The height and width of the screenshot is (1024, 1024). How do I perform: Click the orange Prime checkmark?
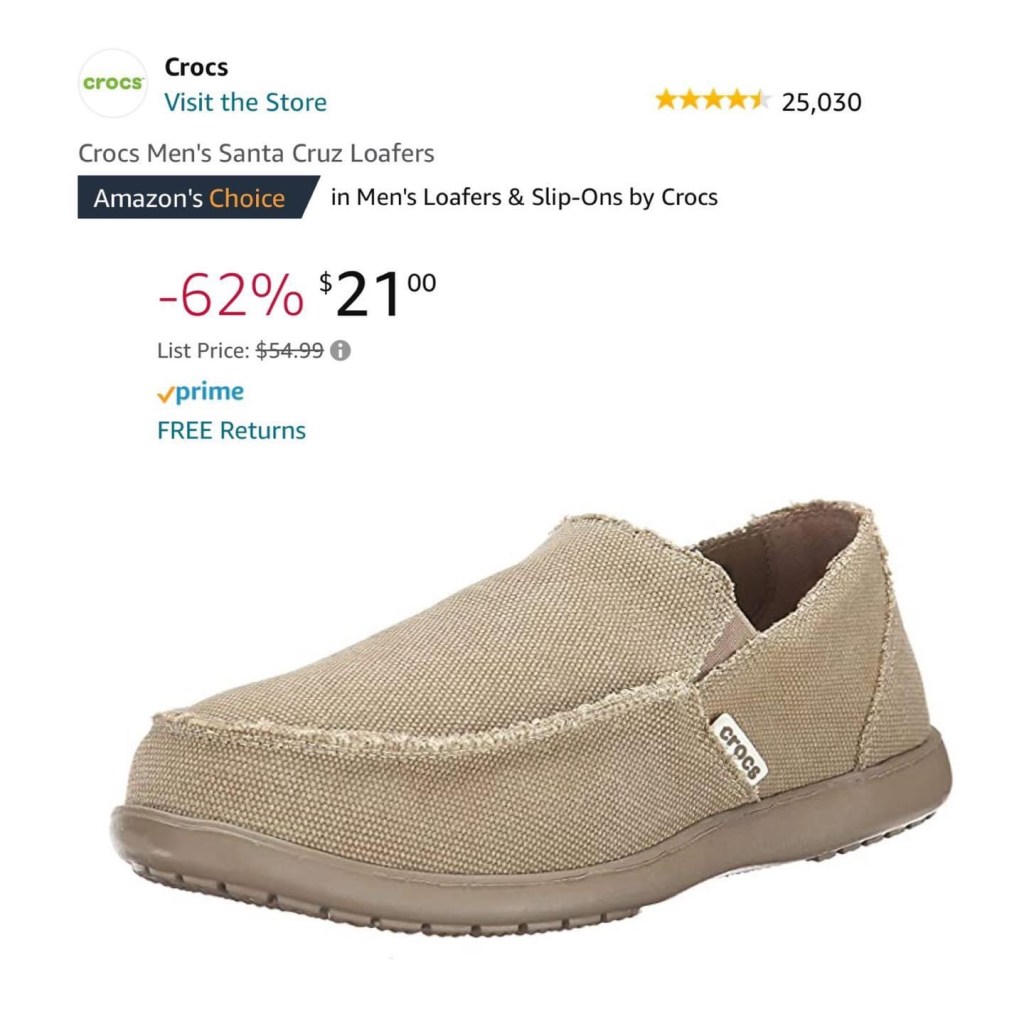[165, 394]
